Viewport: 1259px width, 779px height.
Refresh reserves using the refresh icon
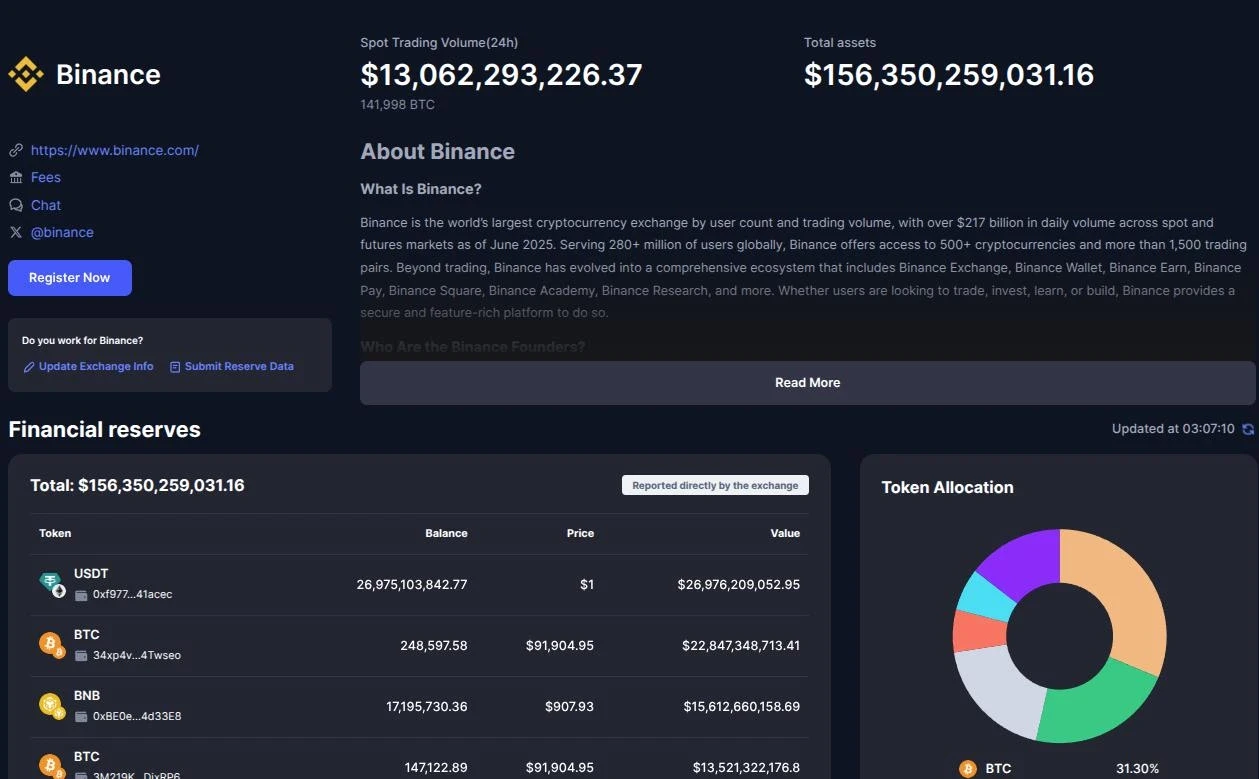tap(1247, 428)
